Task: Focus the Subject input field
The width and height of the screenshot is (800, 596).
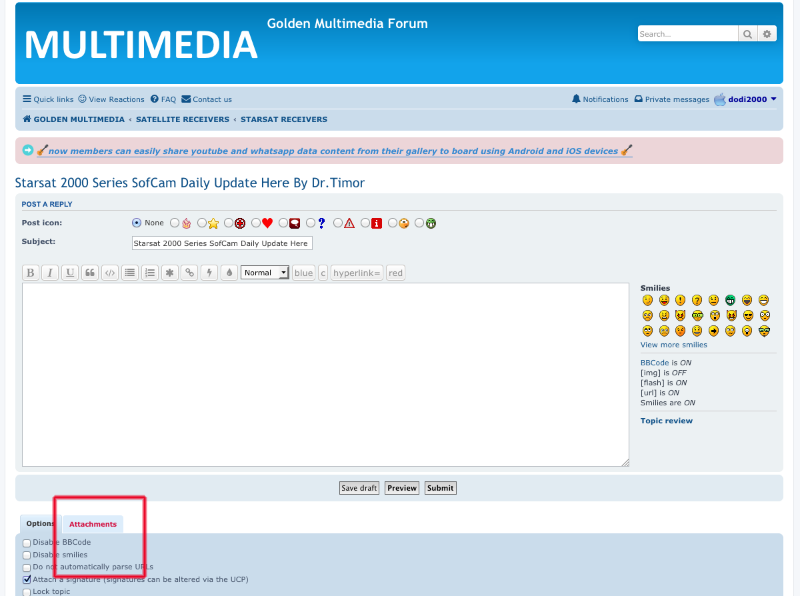Action: [222, 243]
